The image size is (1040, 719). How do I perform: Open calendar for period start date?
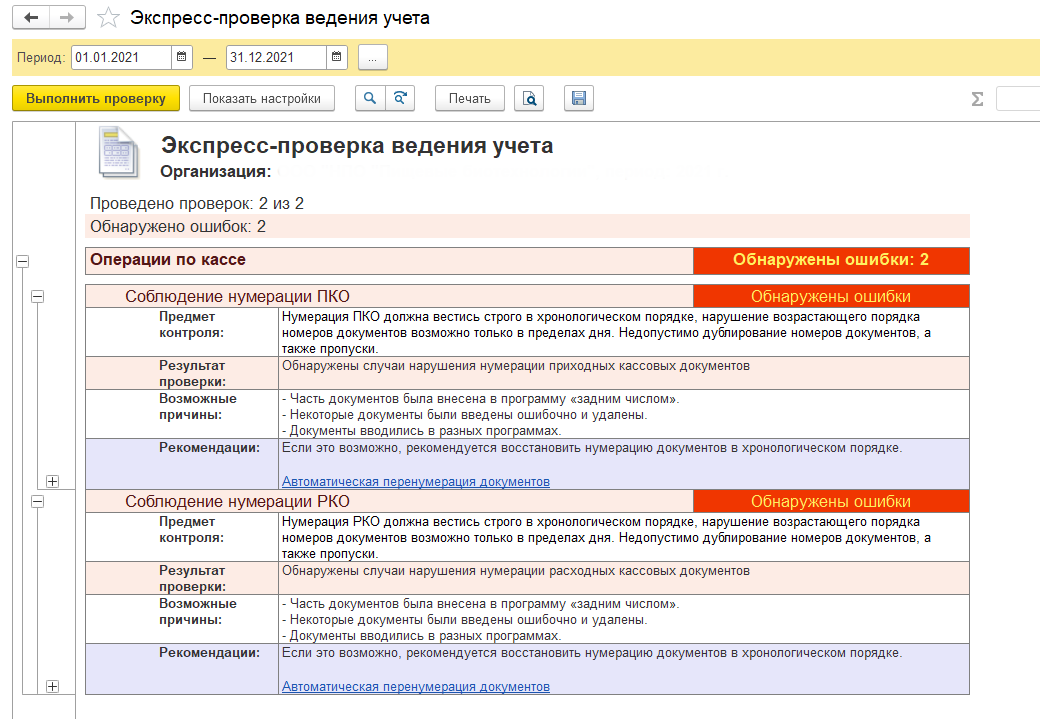[x=182, y=57]
